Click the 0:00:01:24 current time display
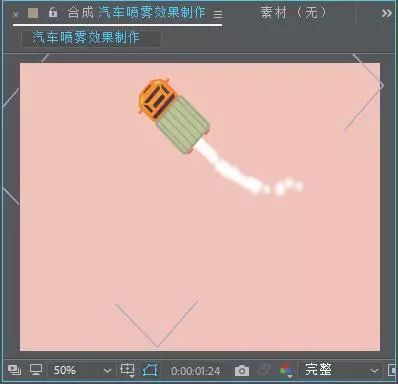This screenshot has height=384, width=398. pos(196,371)
